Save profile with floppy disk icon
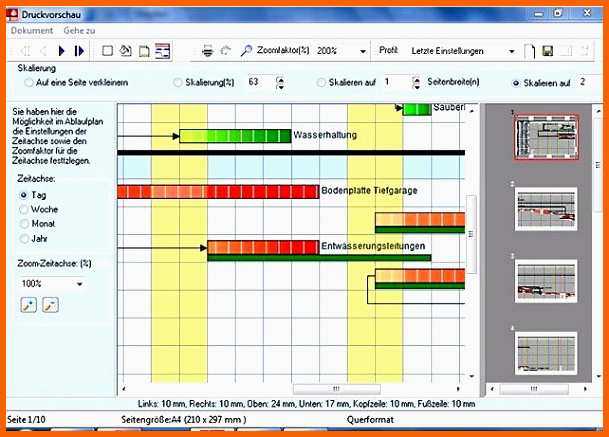This screenshot has height=437, width=609. 548,51
